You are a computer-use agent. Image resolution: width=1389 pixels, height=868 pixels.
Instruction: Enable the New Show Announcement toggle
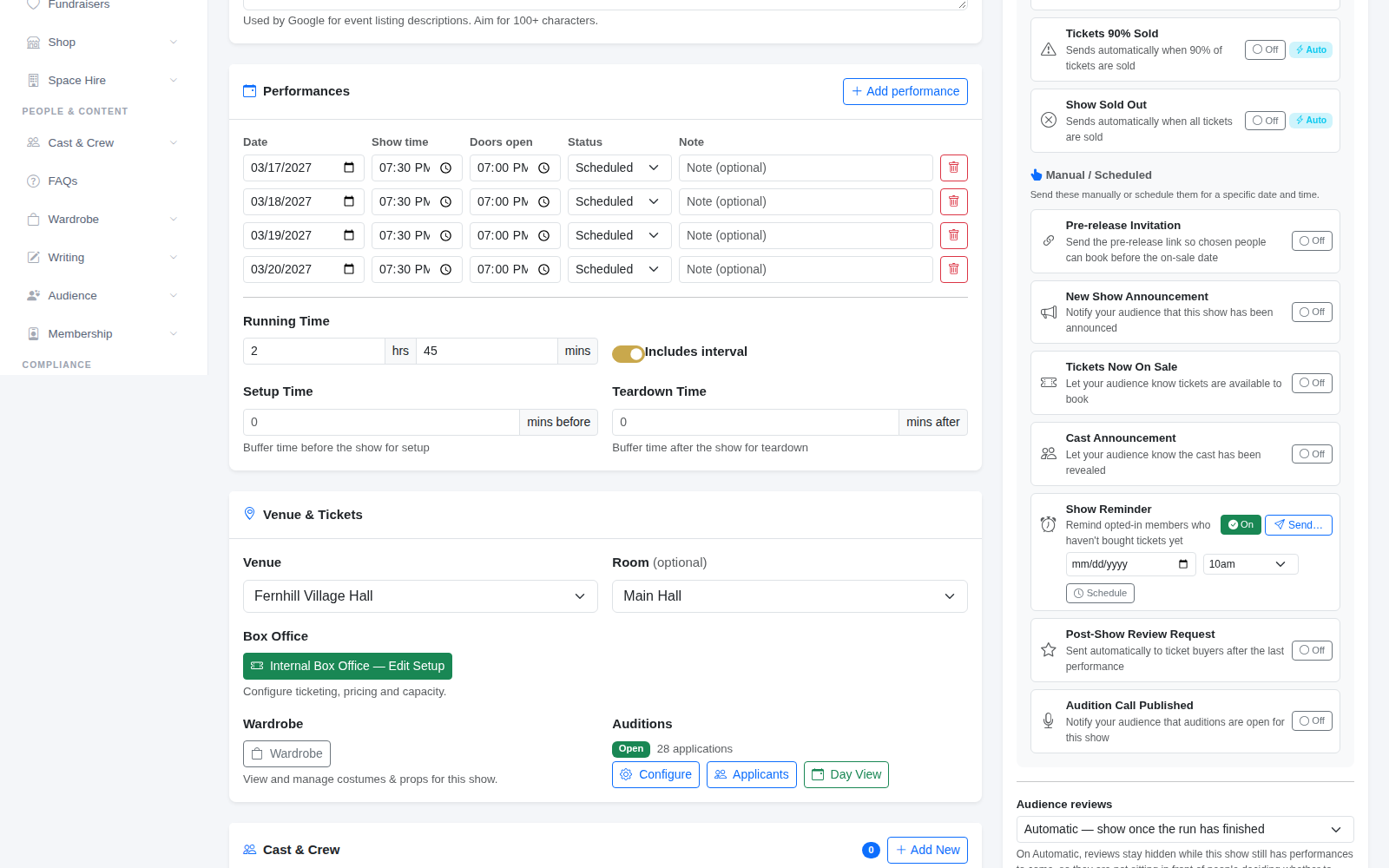1312,312
